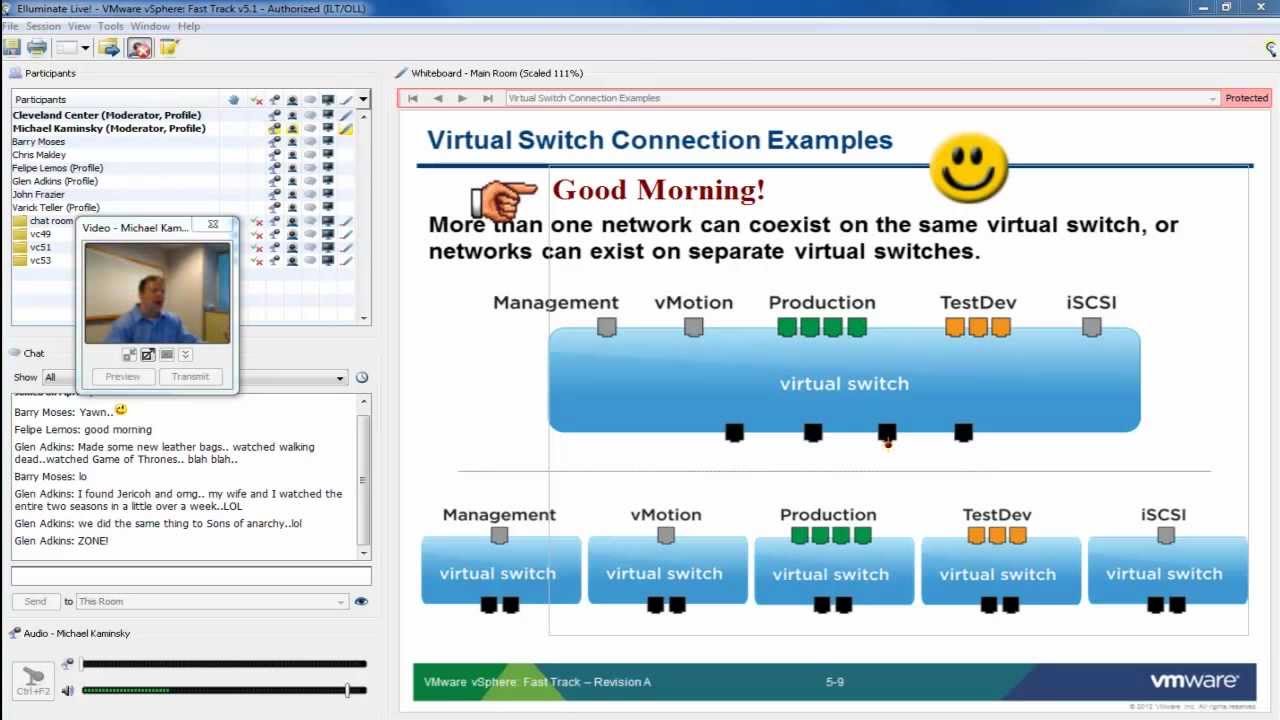
Task: Click the recording stop icon with red X
Action: click(140, 47)
